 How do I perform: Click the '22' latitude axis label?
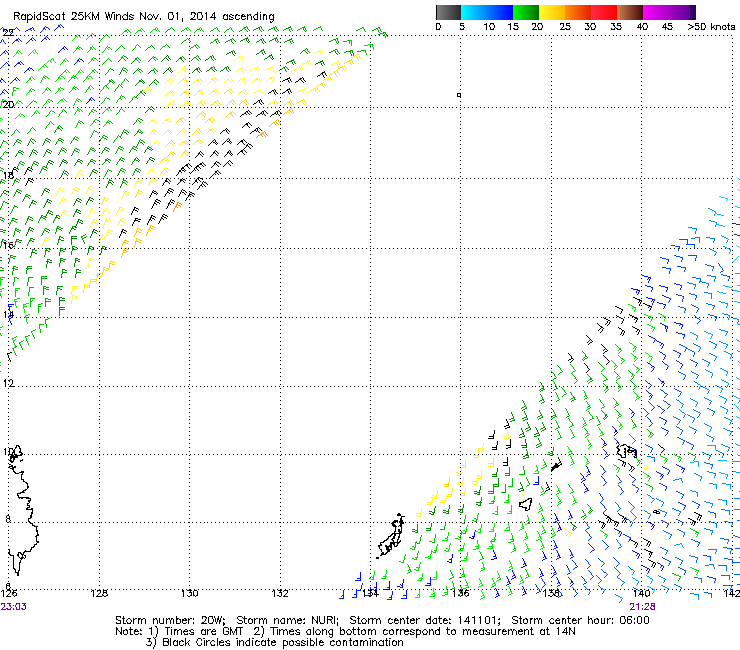(8, 33)
